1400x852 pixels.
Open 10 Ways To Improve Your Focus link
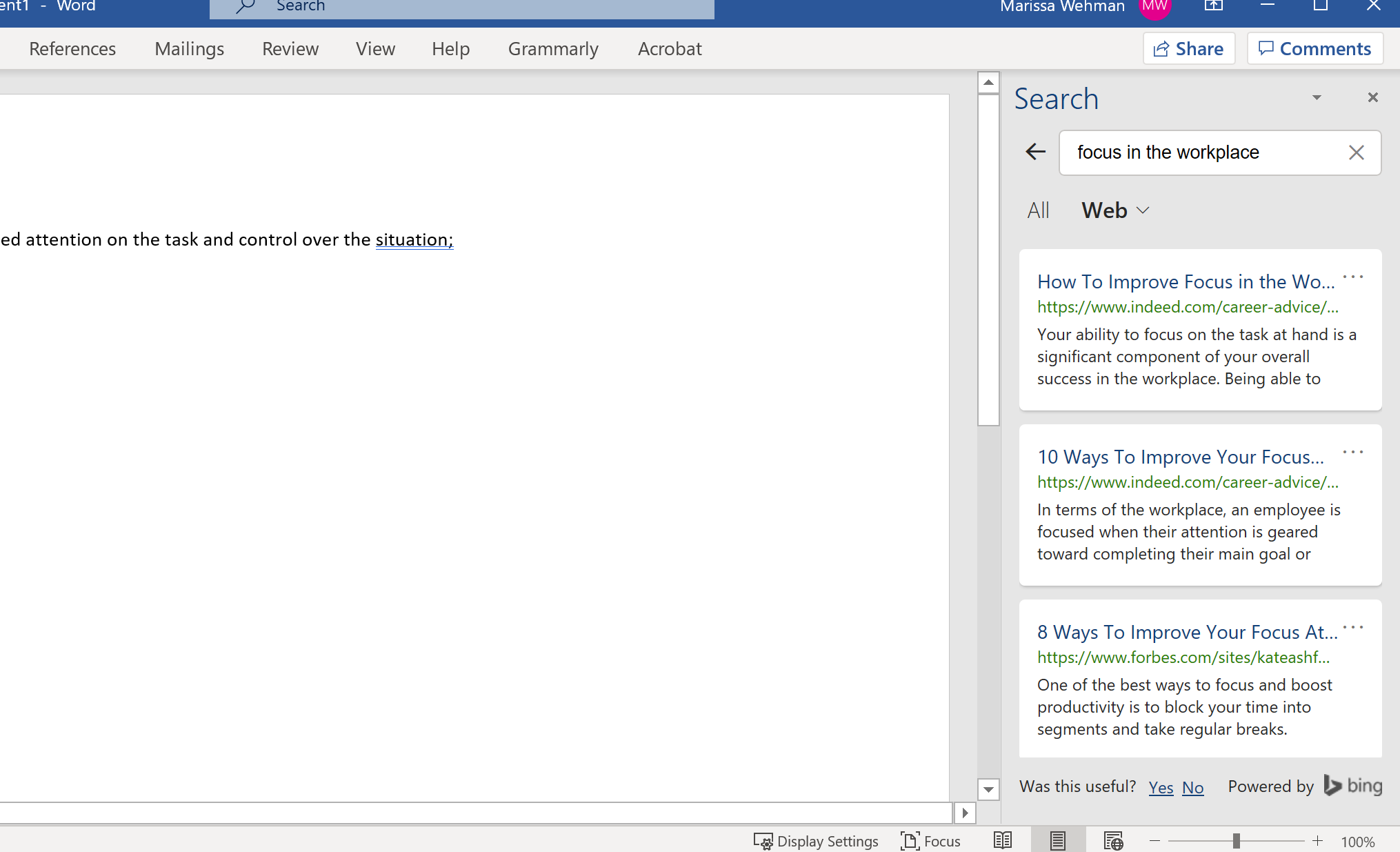(1181, 457)
